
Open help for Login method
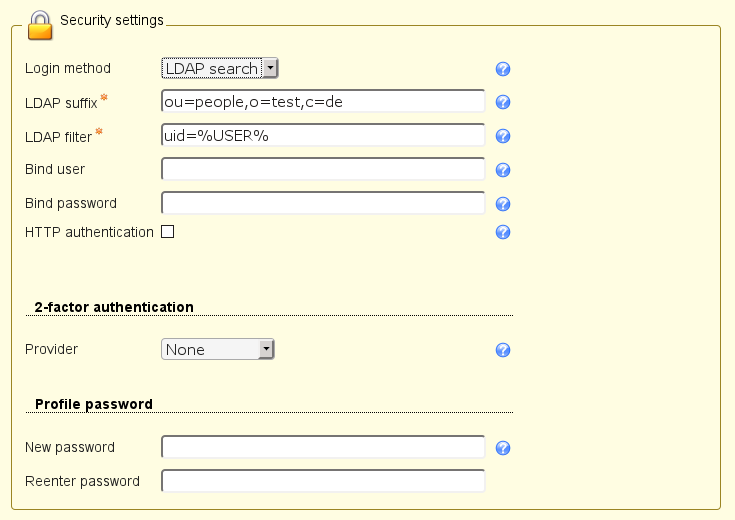(504, 69)
